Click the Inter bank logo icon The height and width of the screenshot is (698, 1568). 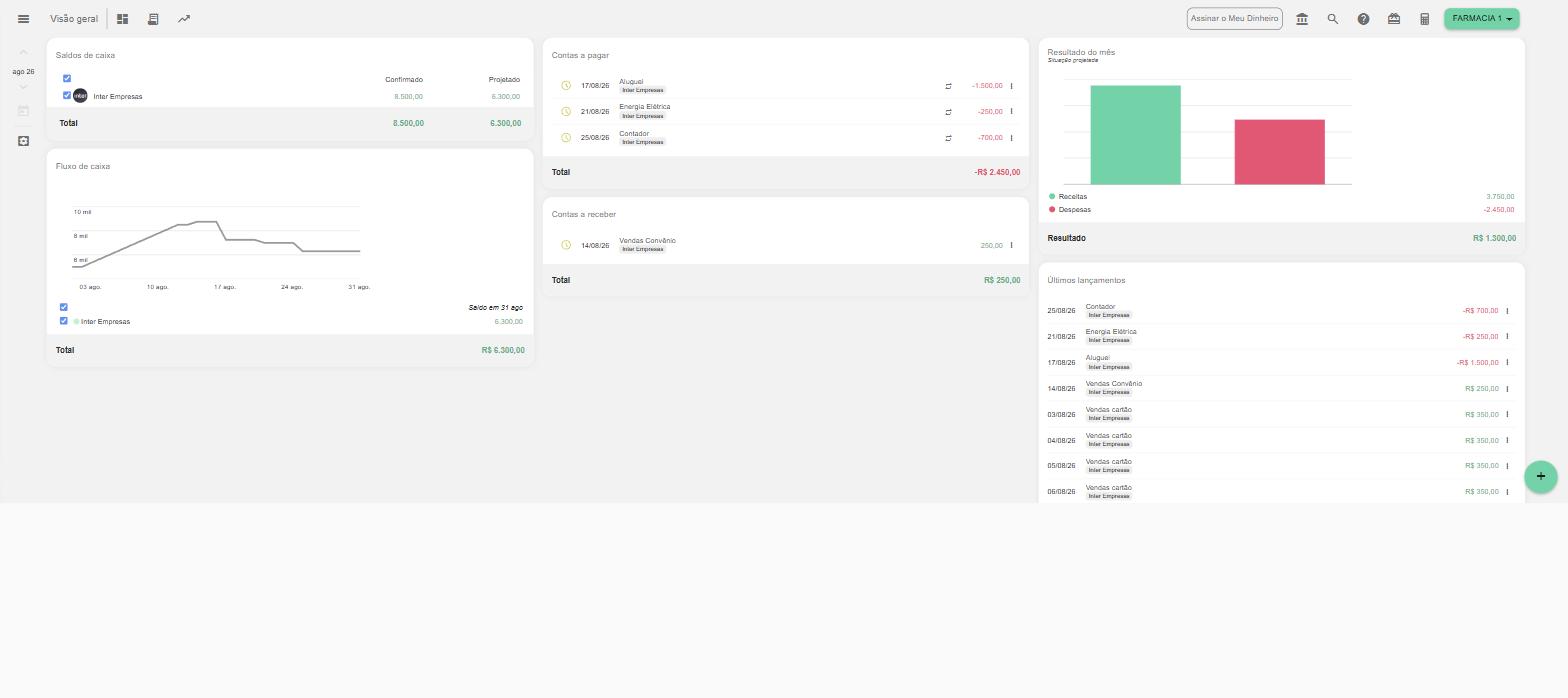tap(81, 96)
